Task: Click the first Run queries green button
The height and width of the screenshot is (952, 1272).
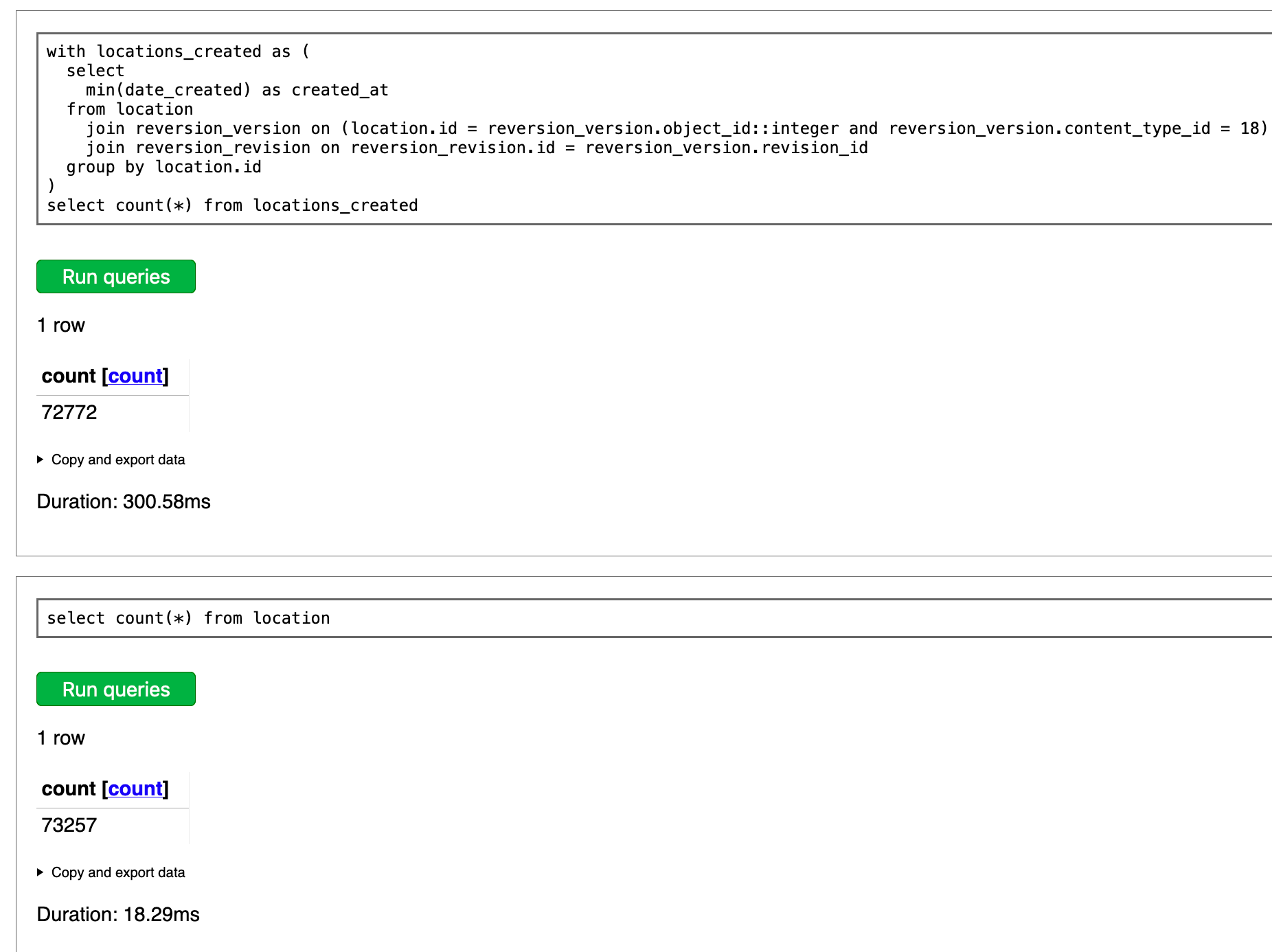Action: pyautogui.click(x=115, y=276)
